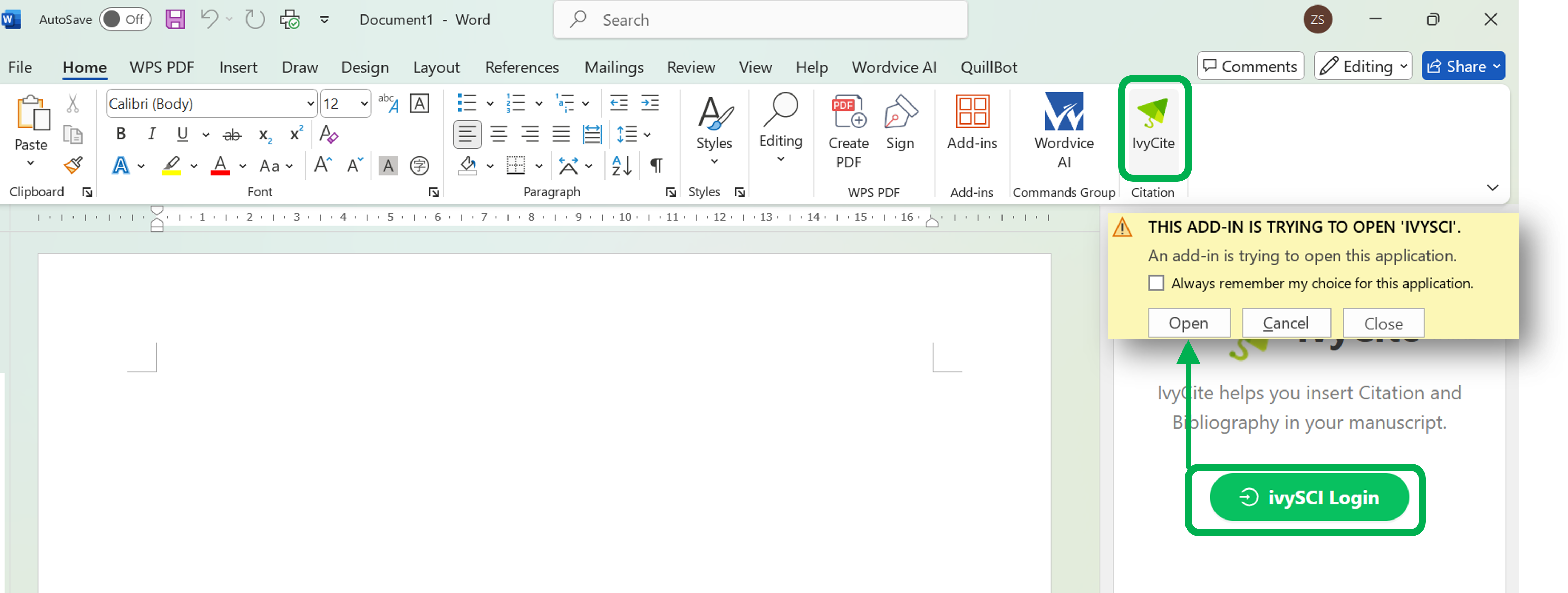Switch to the References tab
1568x593 pixels.
click(522, 67)
